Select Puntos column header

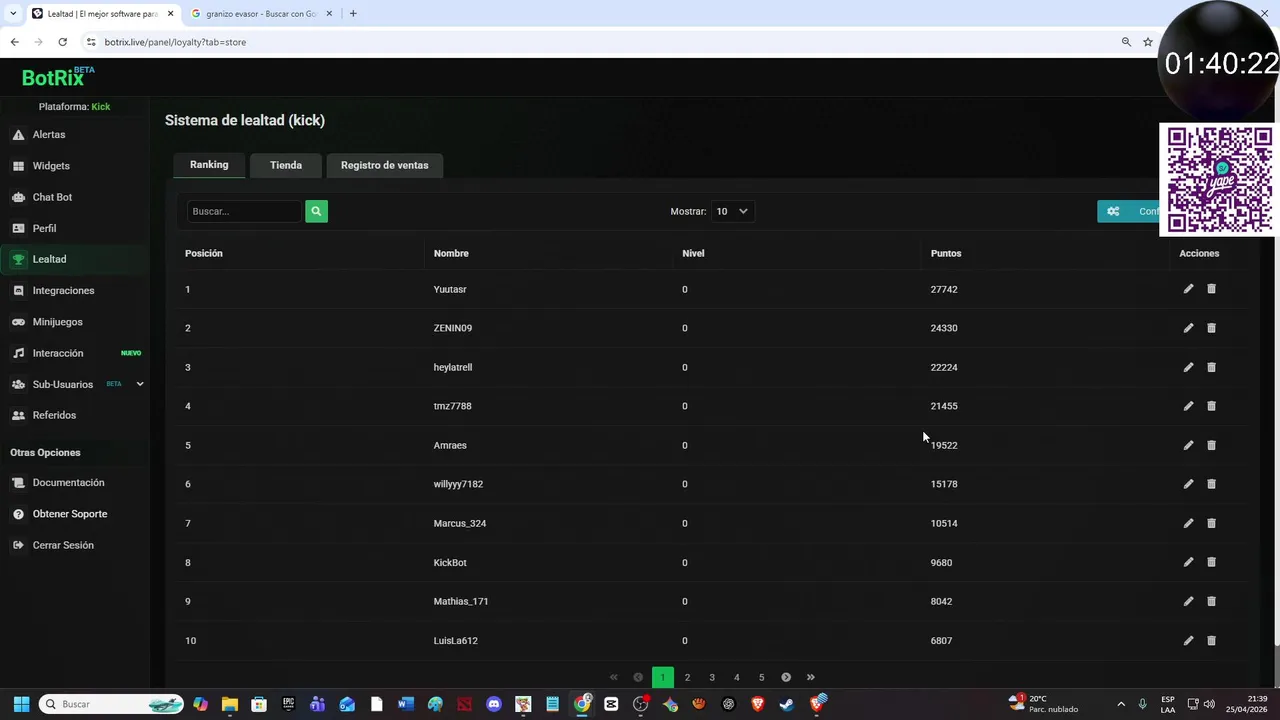946,253
